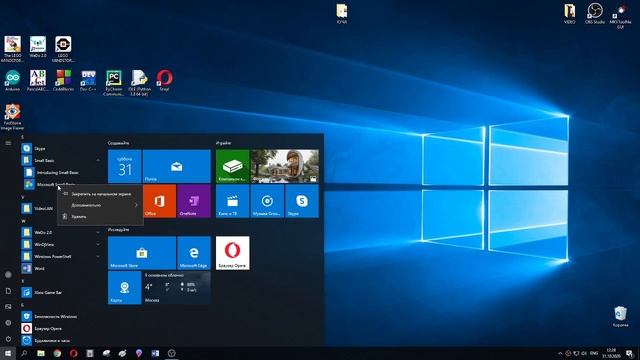This screenshot has width=640, height=360.
Task: Expand Дополнительно submenu arrow
Action: 136,205
